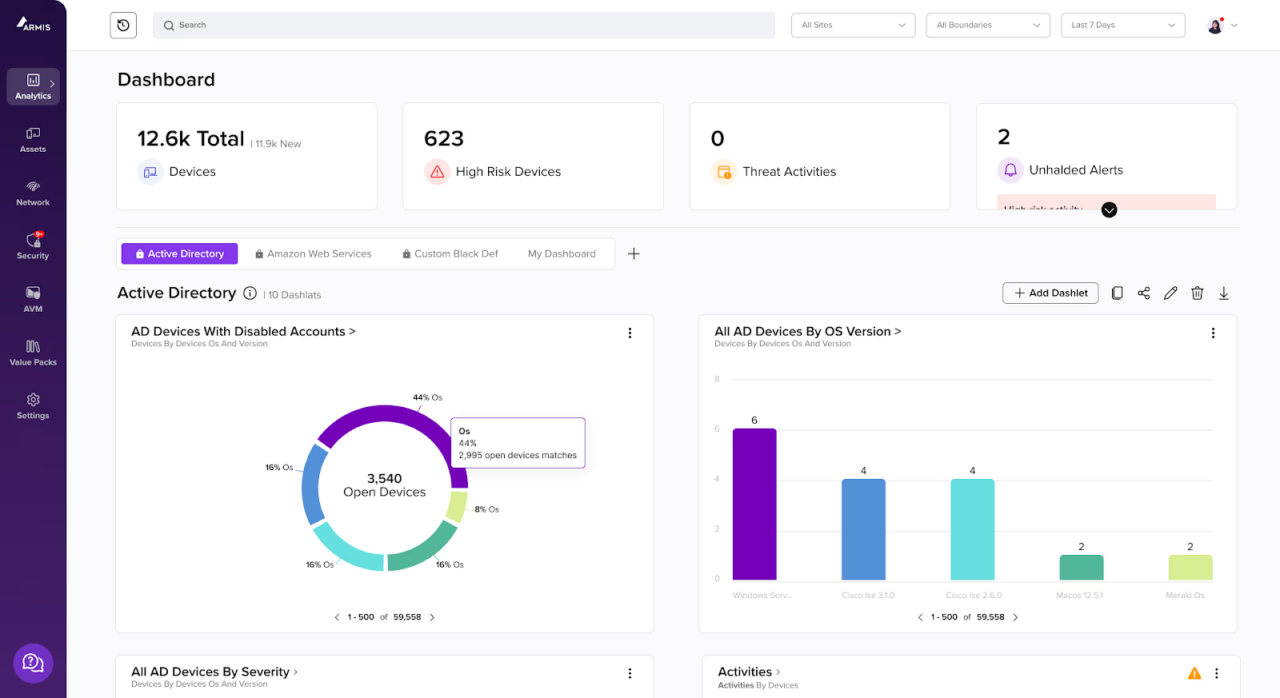
Task: Switch to the Amazon Web Services tab
Action: pos(312,254)
